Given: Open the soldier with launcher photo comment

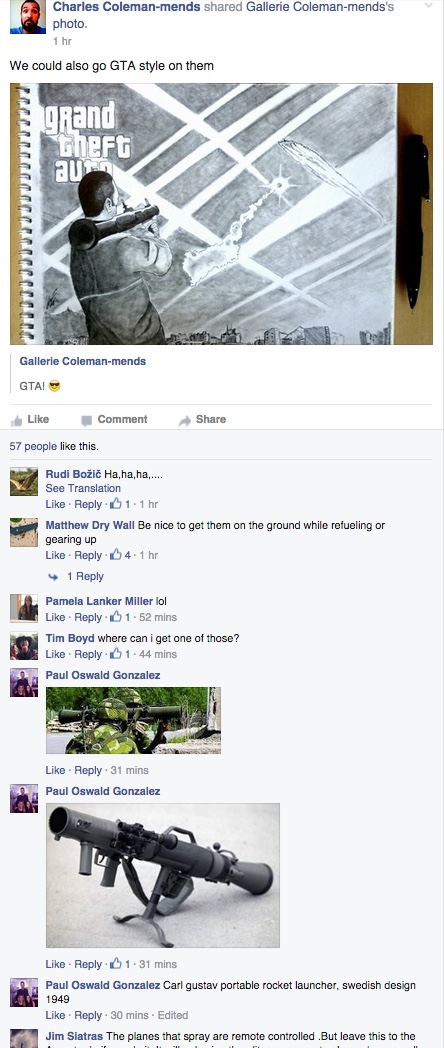Looking at the screenshot, I should [133, 720].
